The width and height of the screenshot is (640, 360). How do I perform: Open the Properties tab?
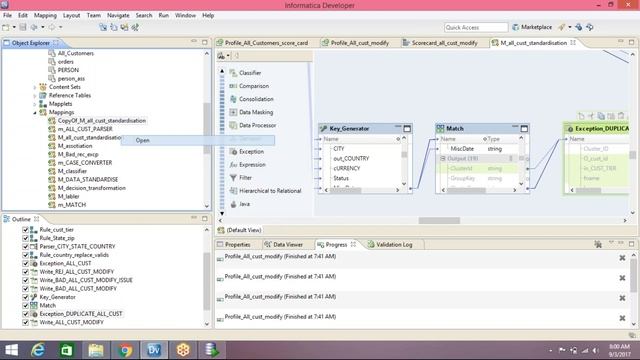pyautogui.click(x=233, y=244)
